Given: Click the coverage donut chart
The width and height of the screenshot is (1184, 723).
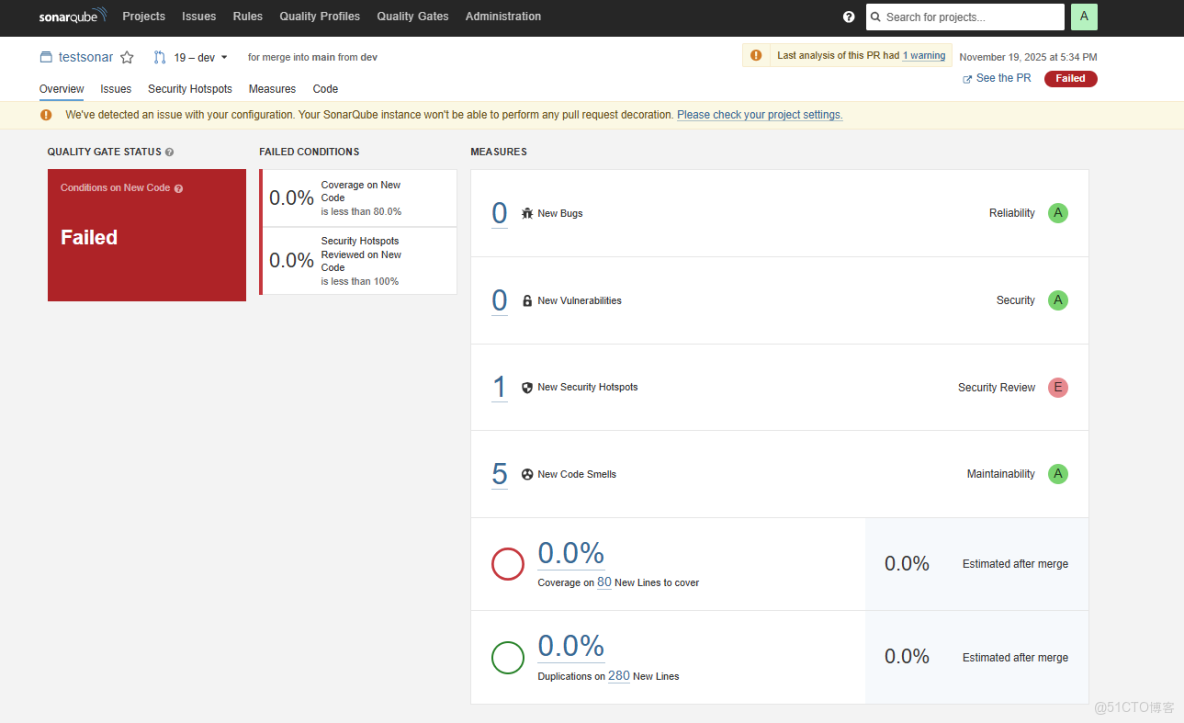Looking at the screenshot, I should coord(507,563).
